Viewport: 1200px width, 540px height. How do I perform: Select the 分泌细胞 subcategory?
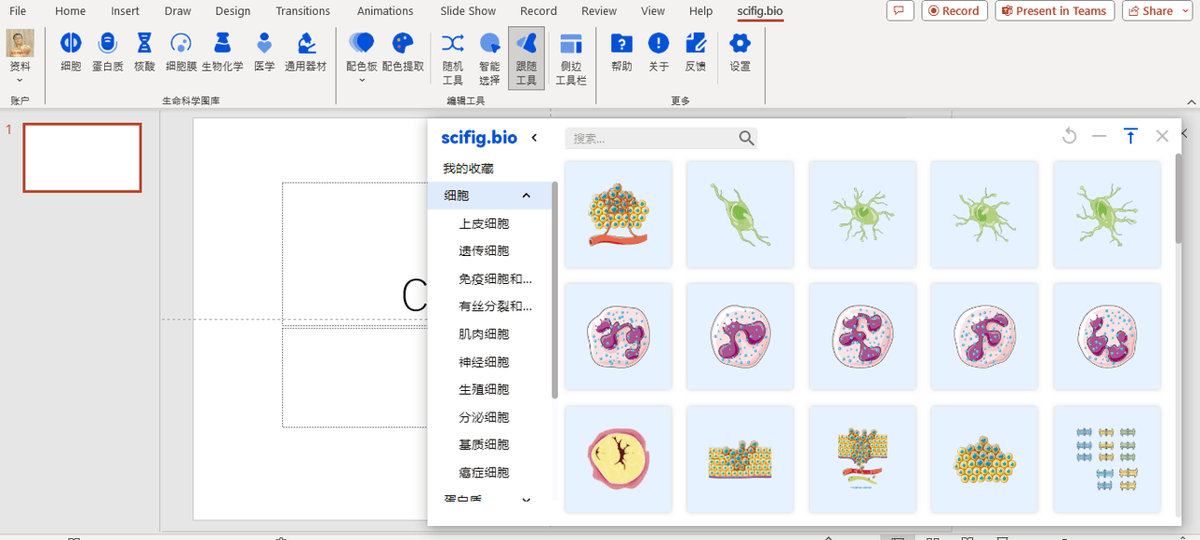coord(484,417)
